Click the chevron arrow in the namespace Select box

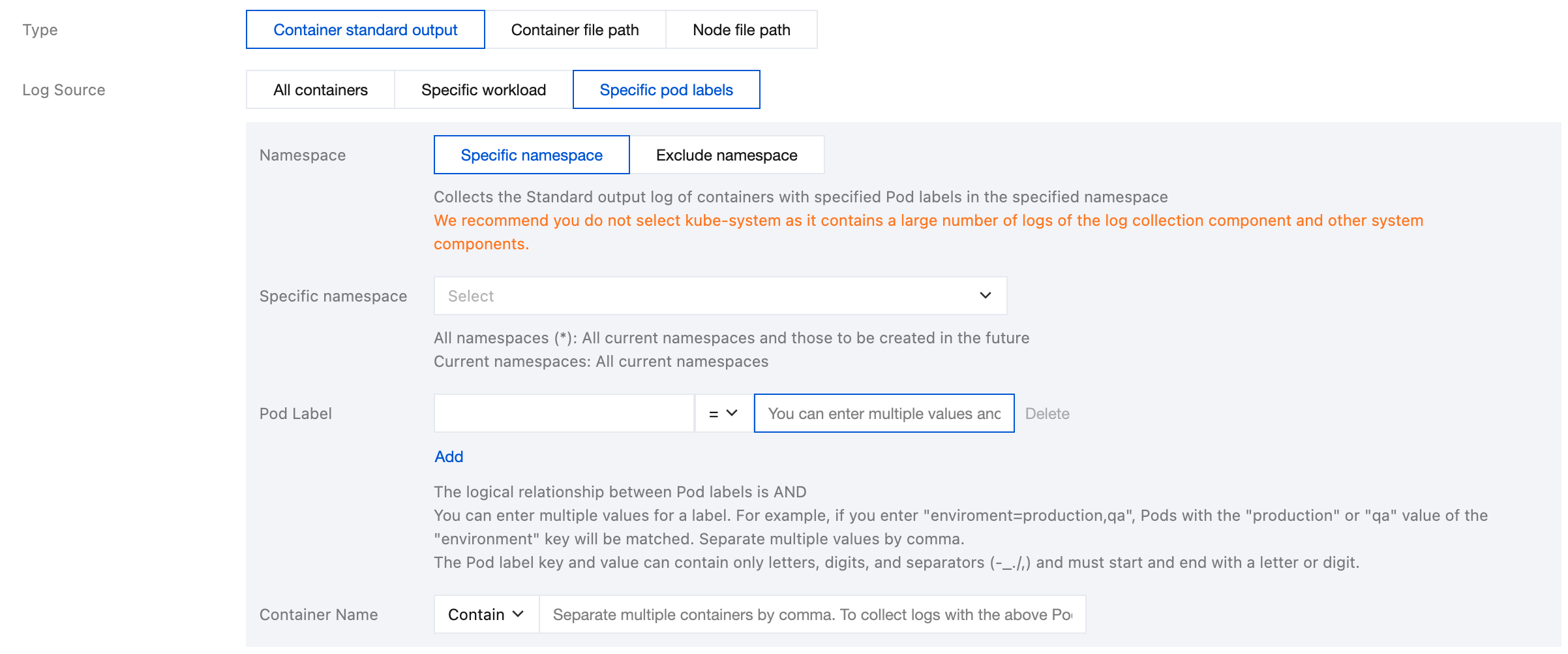(x=985, y=296)
